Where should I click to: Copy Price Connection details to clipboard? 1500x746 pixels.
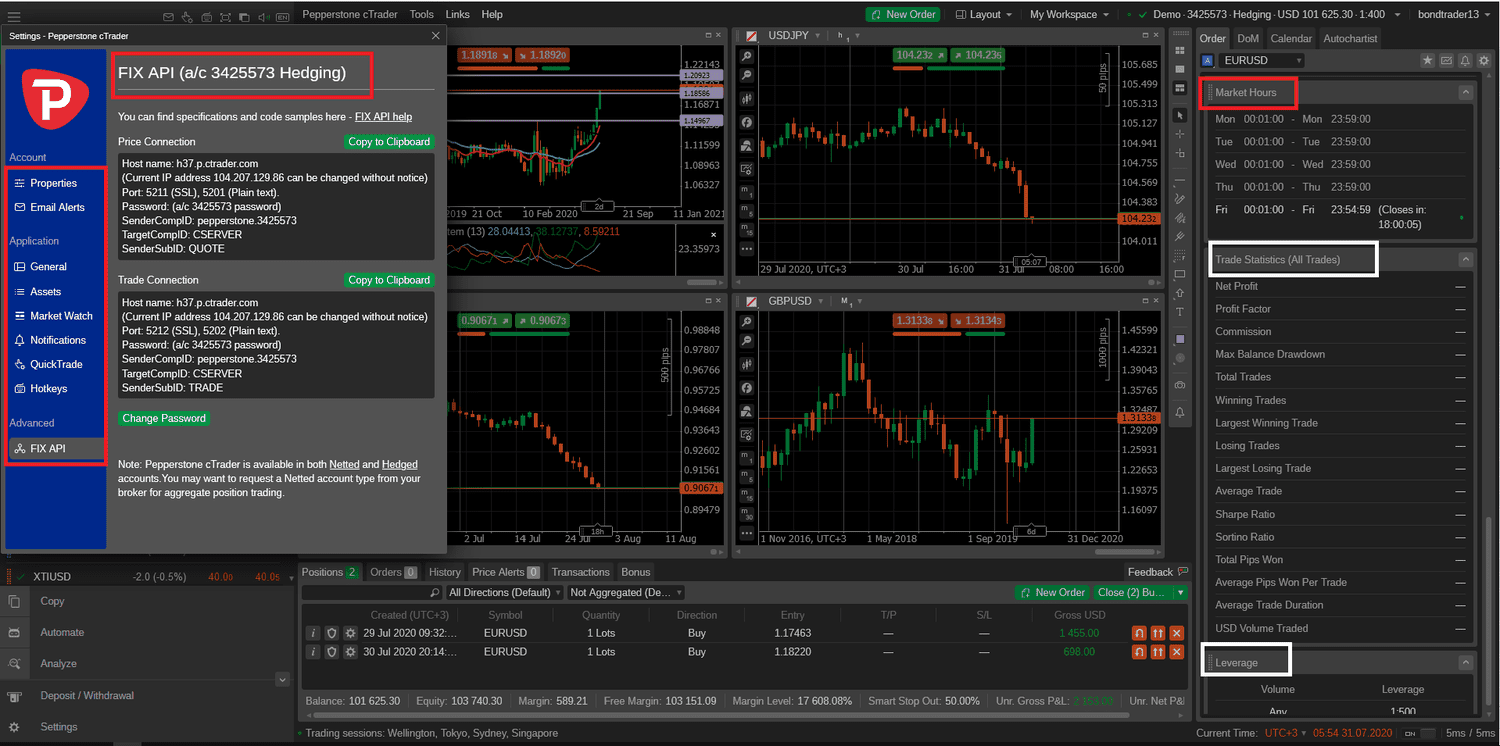click(x=389, y=142)
